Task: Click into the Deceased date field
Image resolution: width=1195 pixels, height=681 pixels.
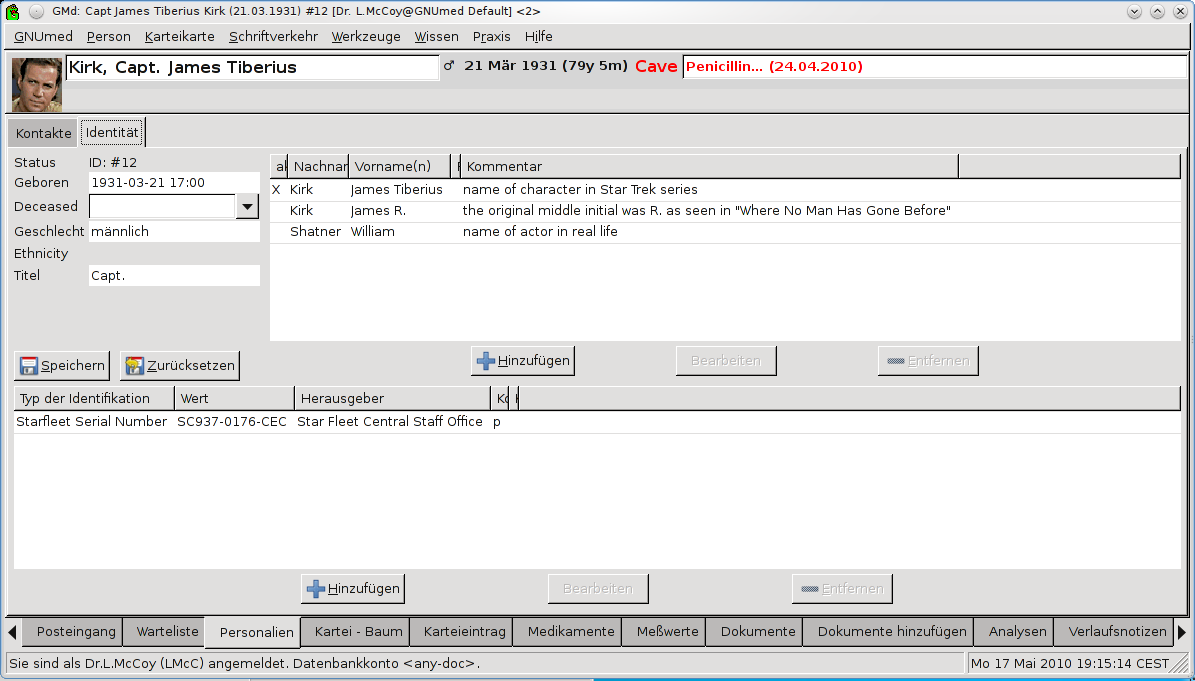Action: pos(162,206)
